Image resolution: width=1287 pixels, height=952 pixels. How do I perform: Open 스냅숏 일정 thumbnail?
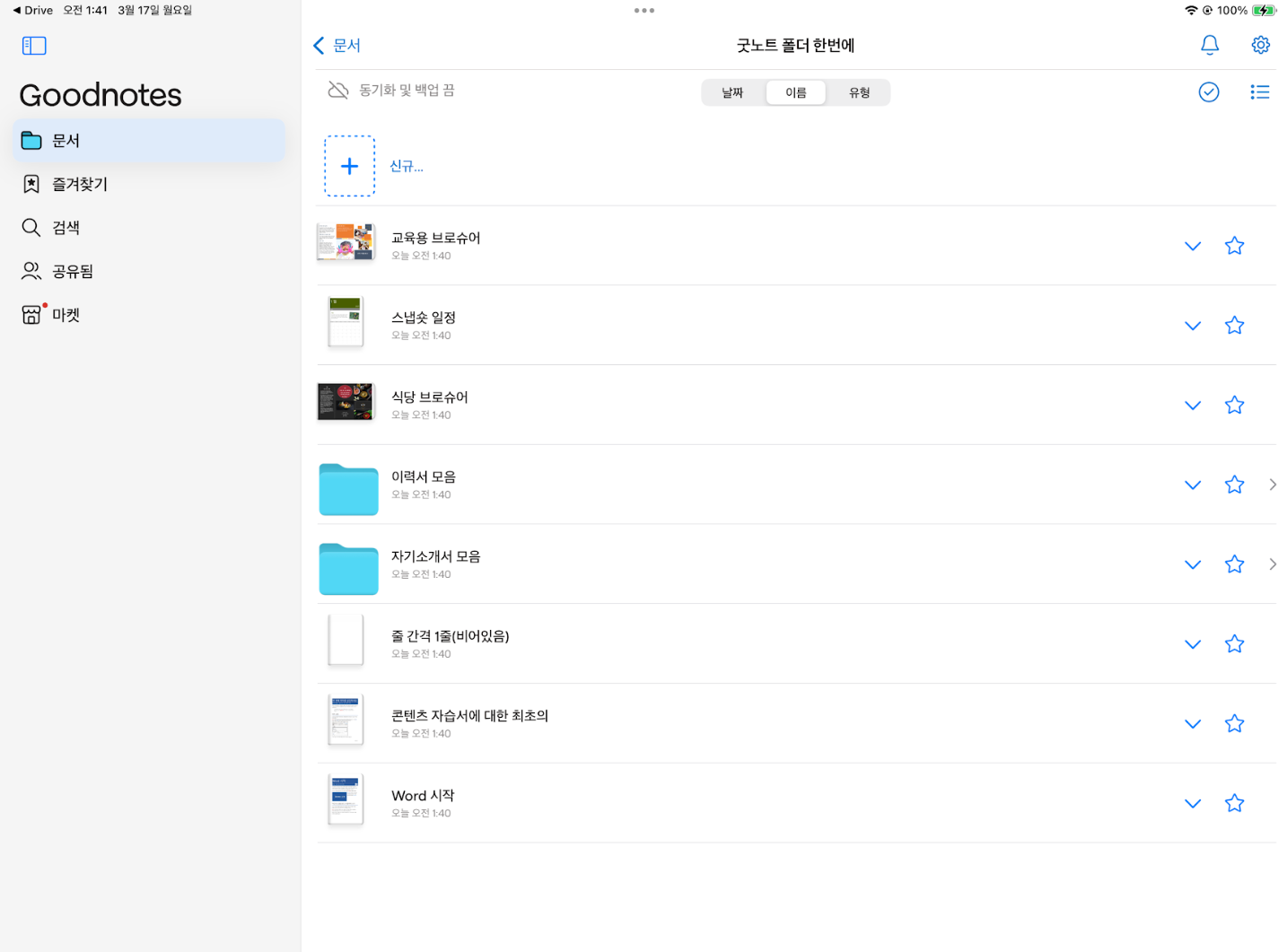[346, 322]
